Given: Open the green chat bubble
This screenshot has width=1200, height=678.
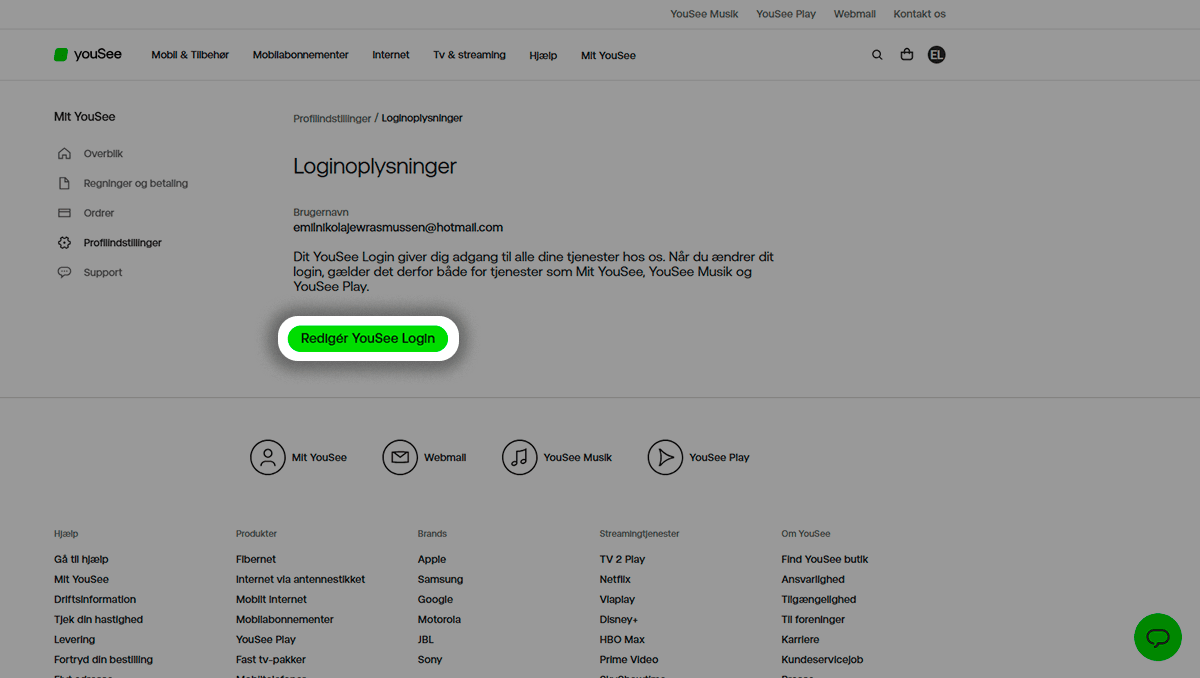Looking at the screenshot, I should tap(1158, 637).
